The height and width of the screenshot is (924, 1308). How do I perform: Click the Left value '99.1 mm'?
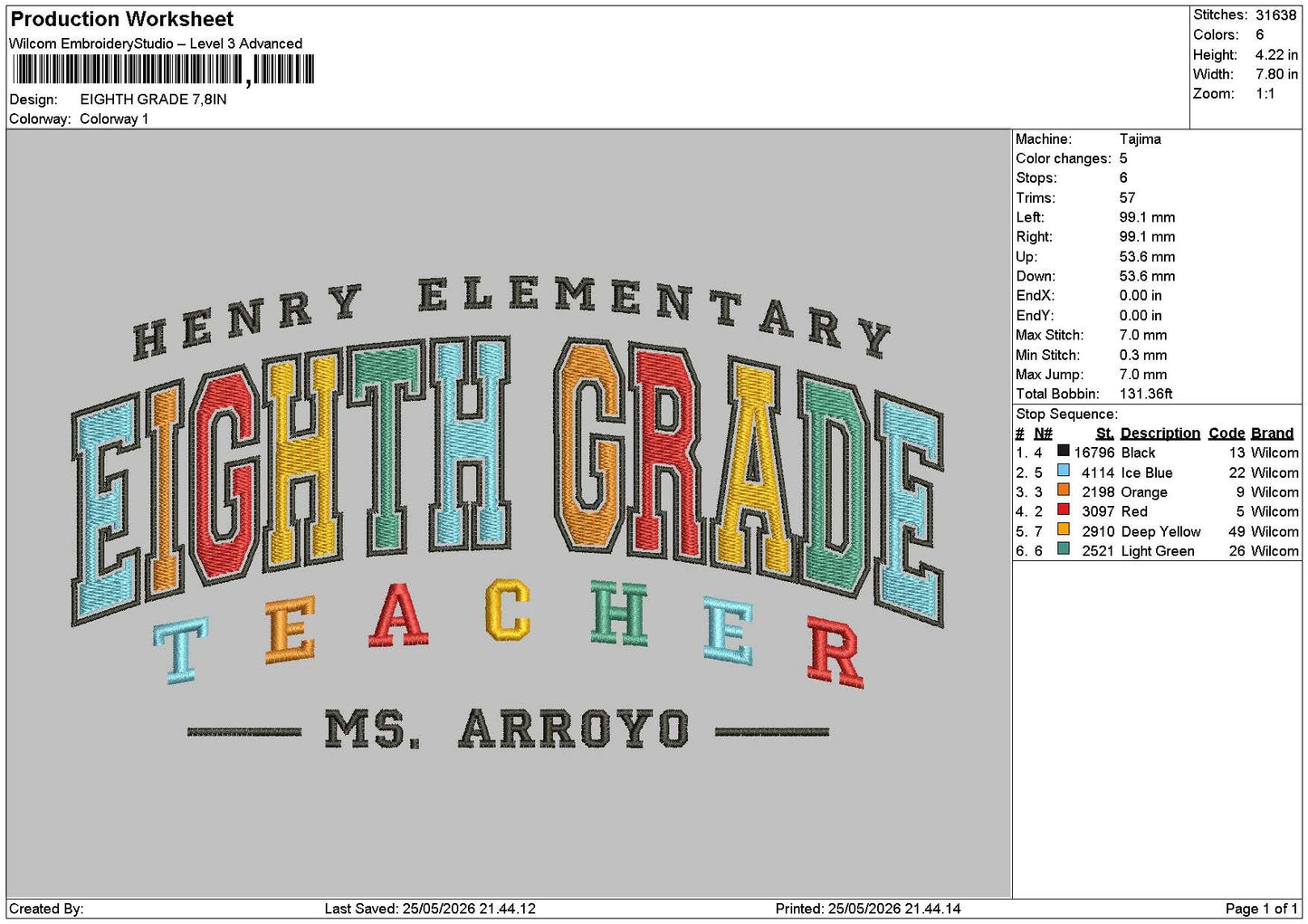pos(1147,217)
